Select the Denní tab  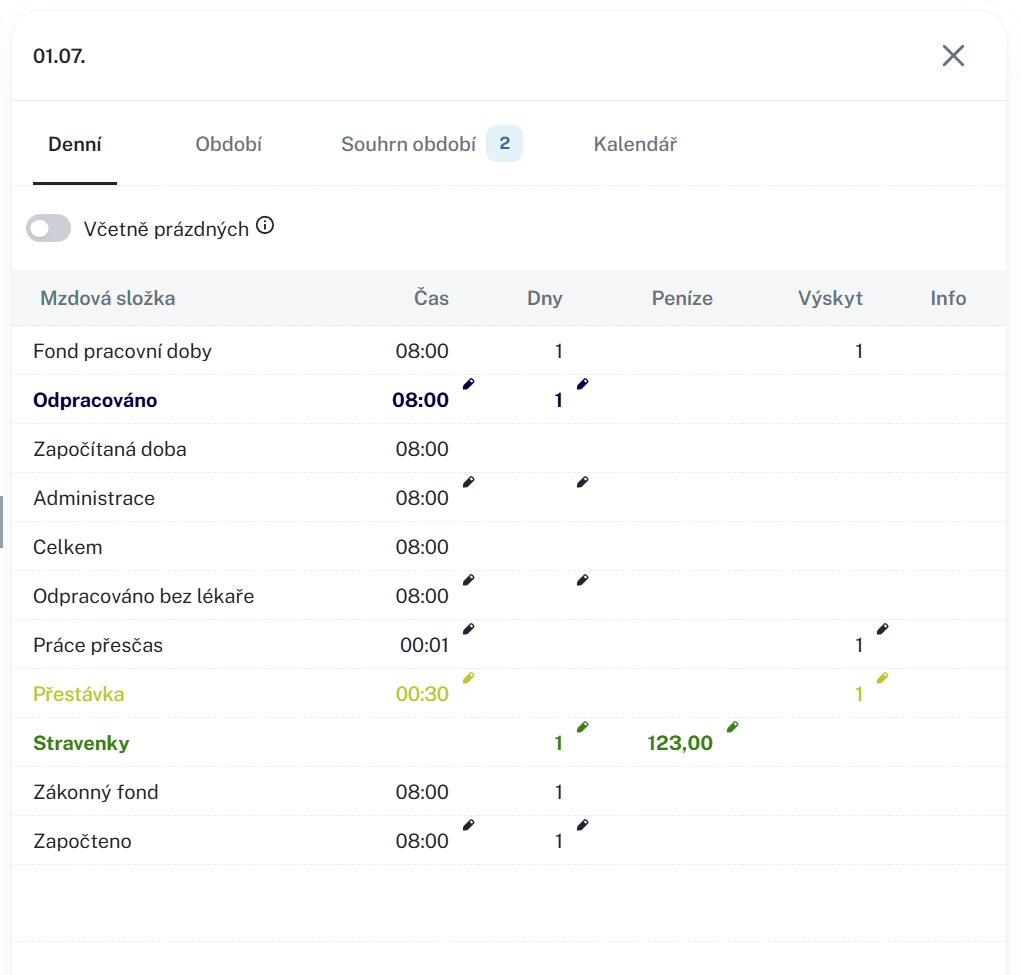click(75, 144)
